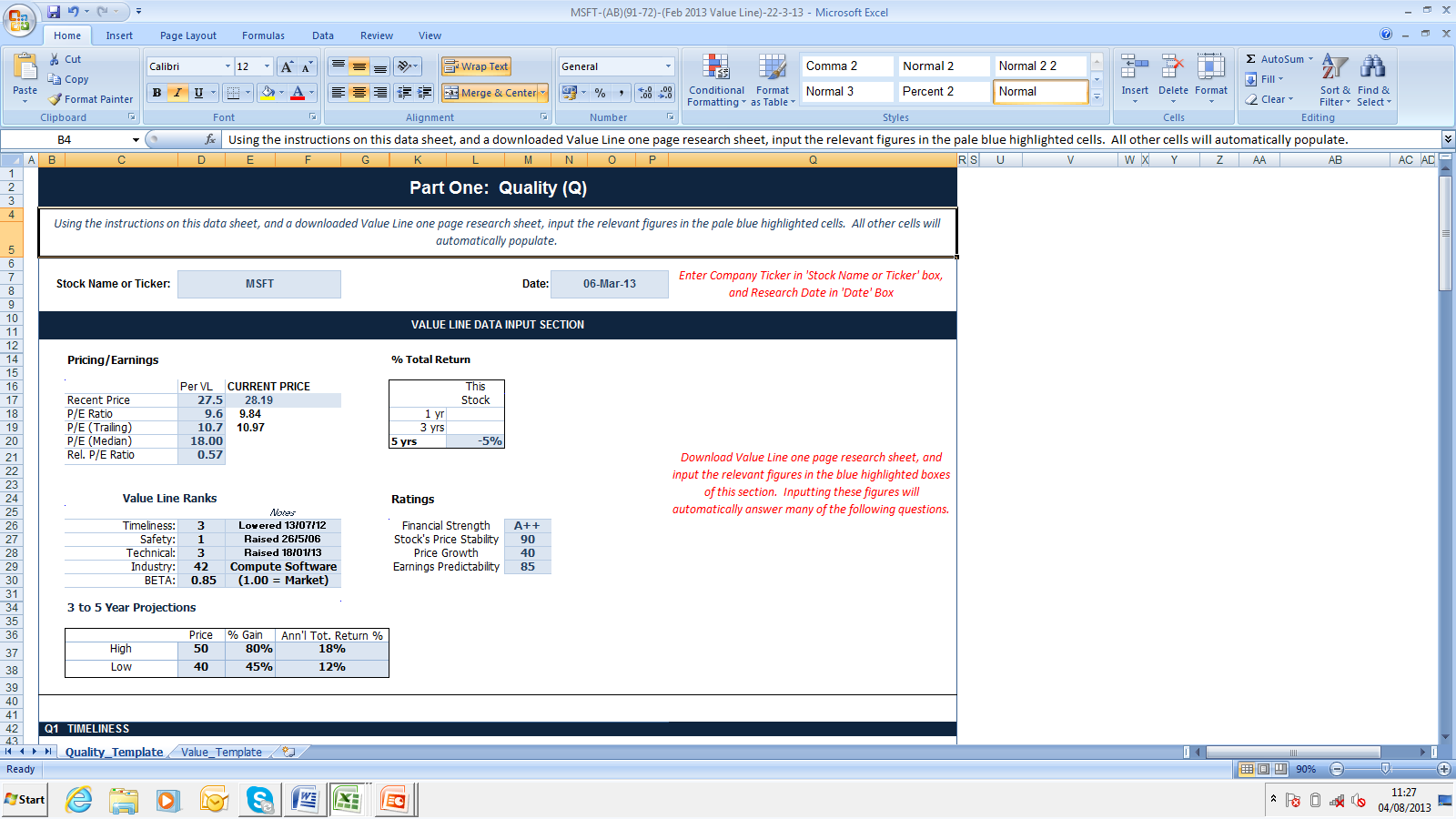
Task: Toggle Italic formatting
Action: (x=177, y=93)
